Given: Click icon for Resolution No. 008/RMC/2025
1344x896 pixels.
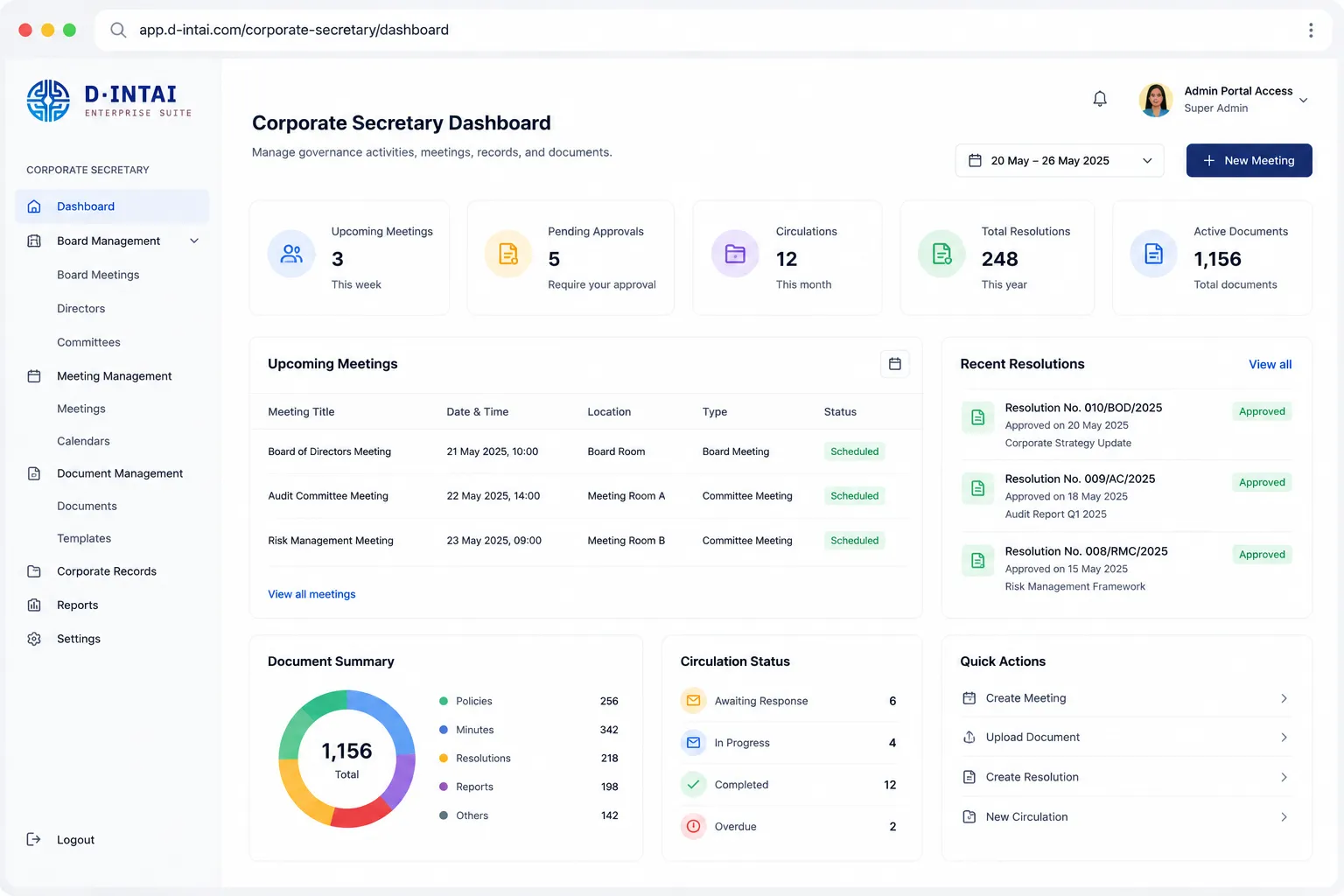Looking at the screenshot, I should point(978,561).
